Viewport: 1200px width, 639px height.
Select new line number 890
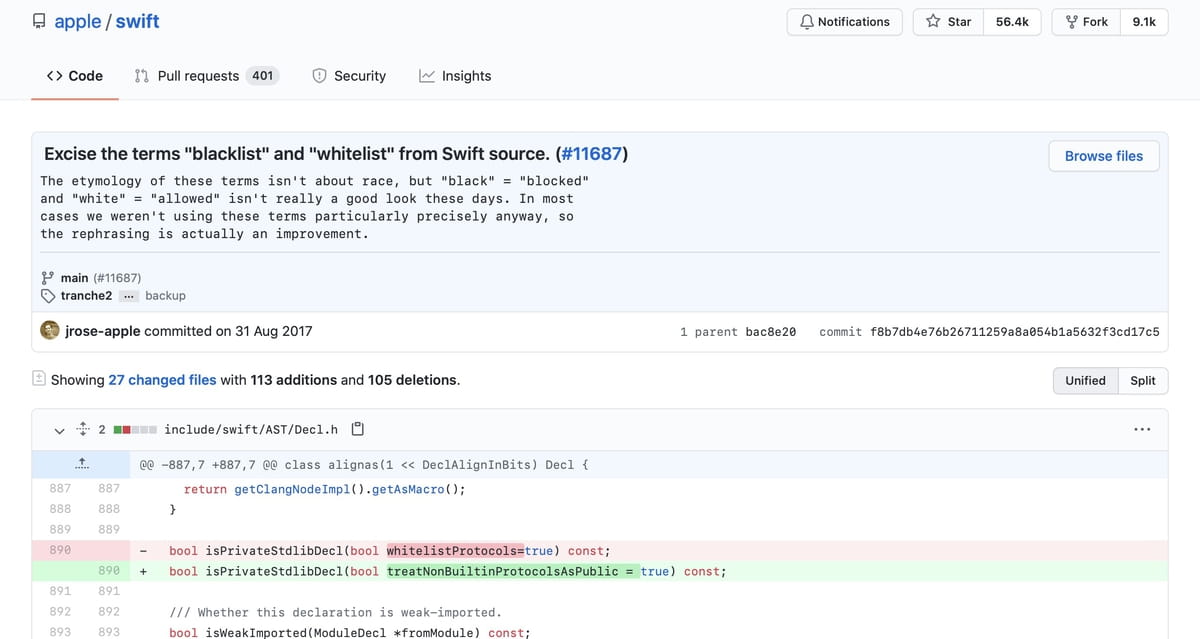(109, 571)
